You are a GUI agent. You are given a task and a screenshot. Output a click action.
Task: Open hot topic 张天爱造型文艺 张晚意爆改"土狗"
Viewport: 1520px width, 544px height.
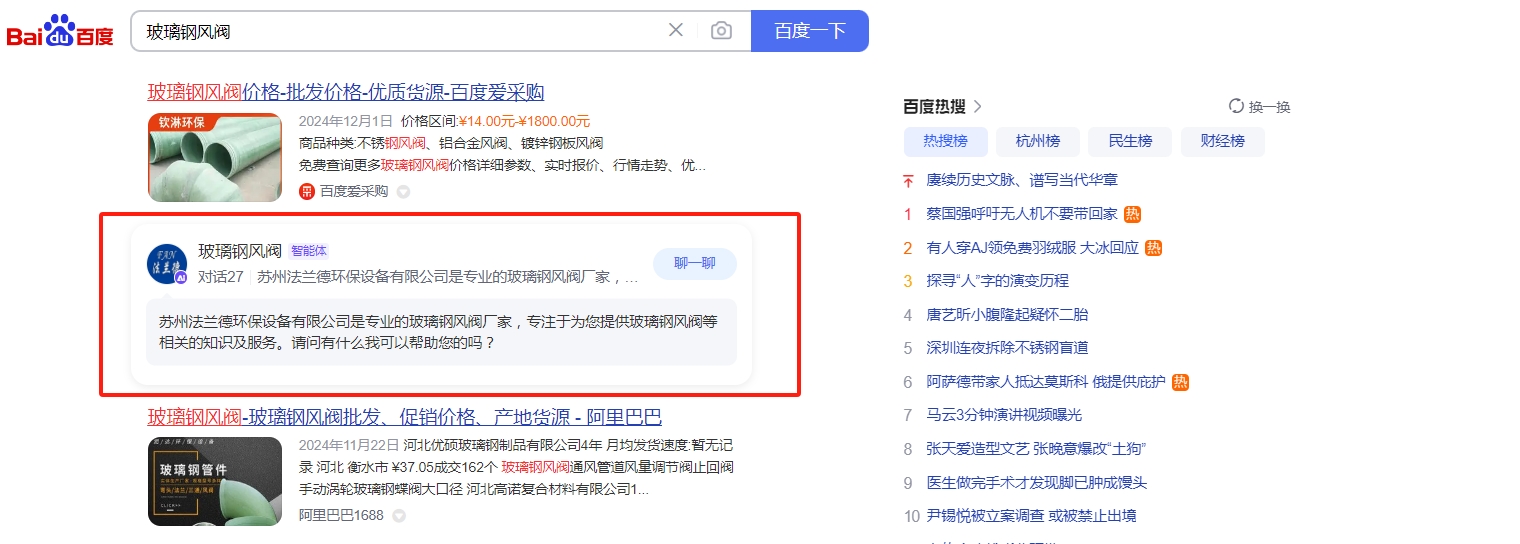tap(1036, 449)
